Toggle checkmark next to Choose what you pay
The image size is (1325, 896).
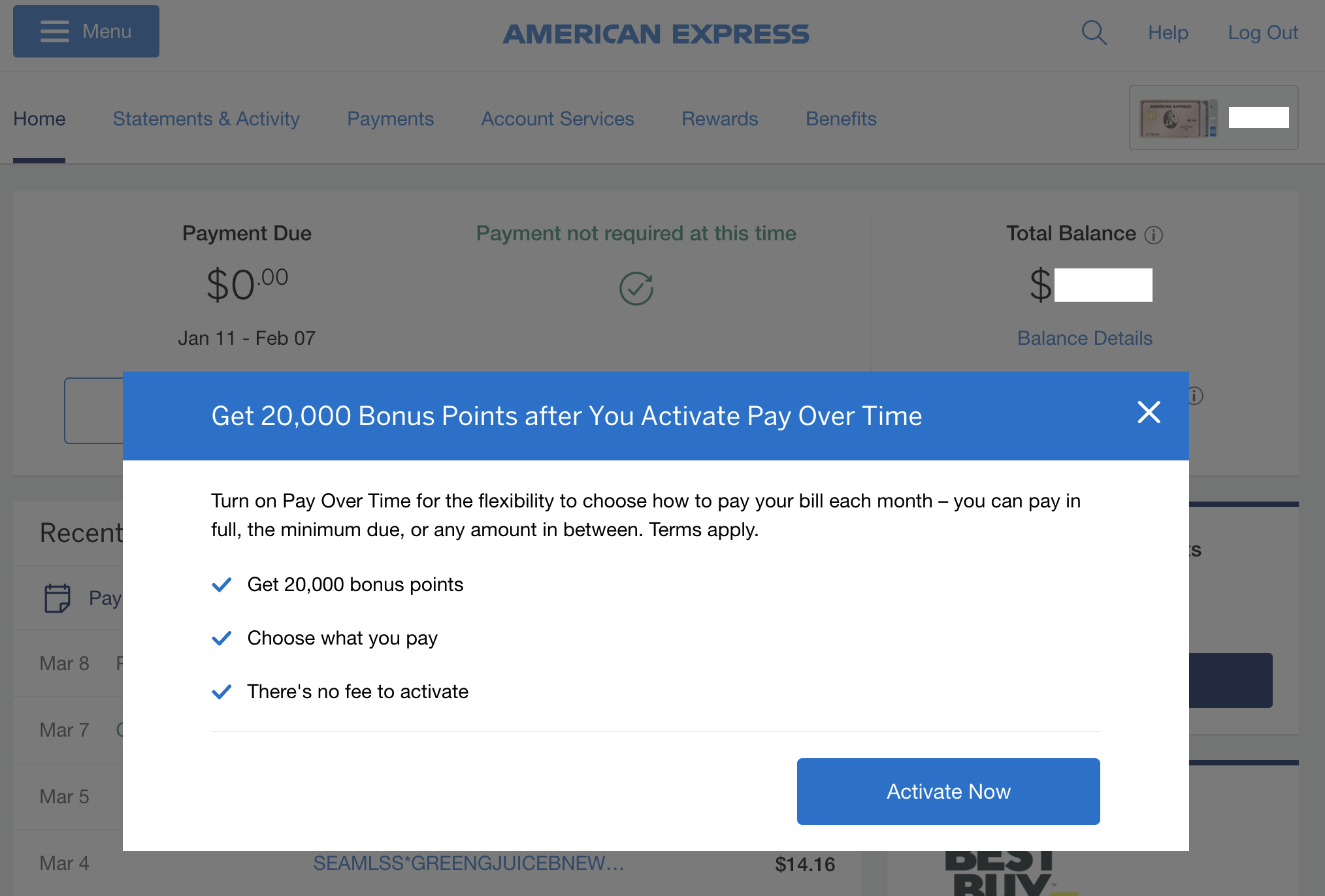221,638
